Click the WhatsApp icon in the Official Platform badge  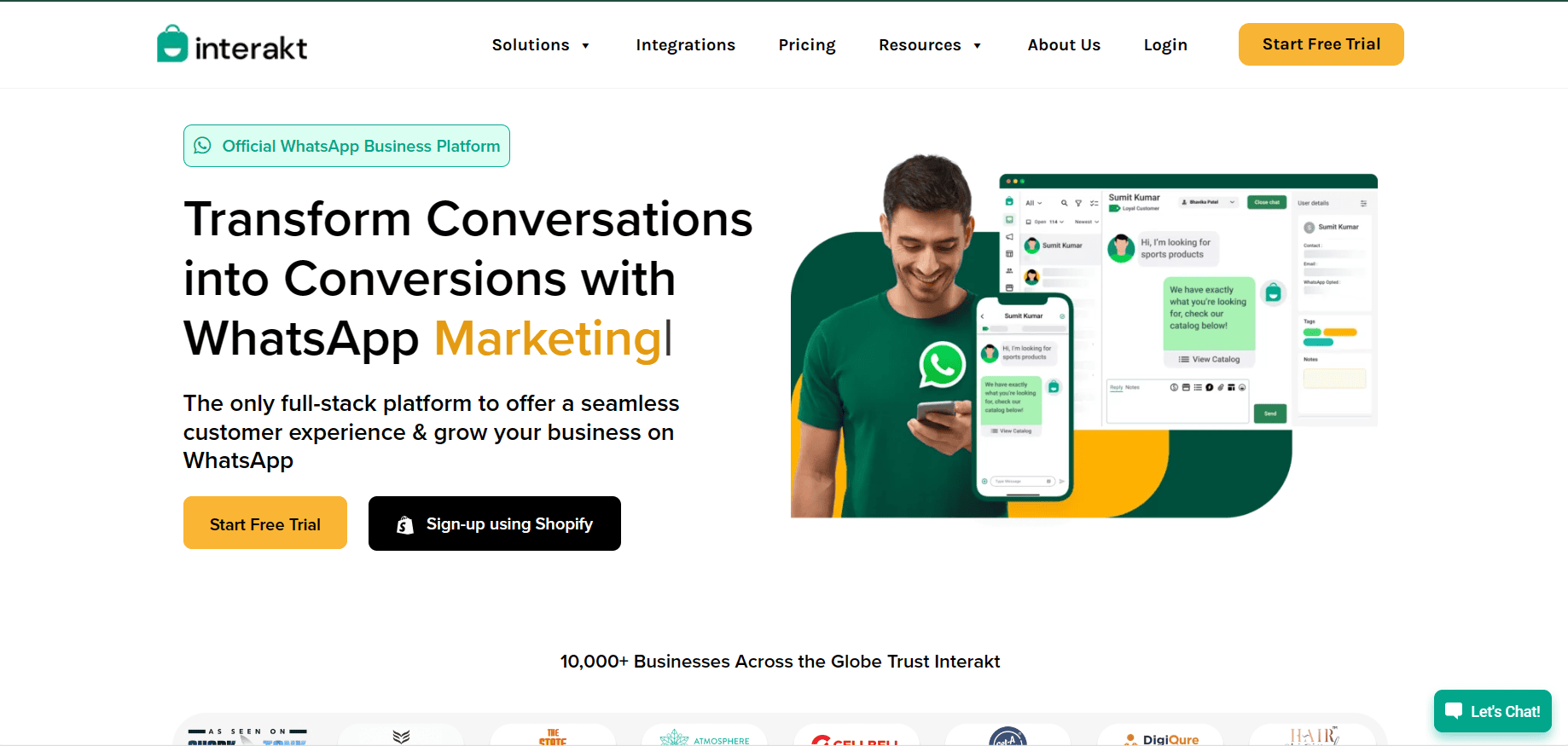pyautogui.click(x=202, y=146)
